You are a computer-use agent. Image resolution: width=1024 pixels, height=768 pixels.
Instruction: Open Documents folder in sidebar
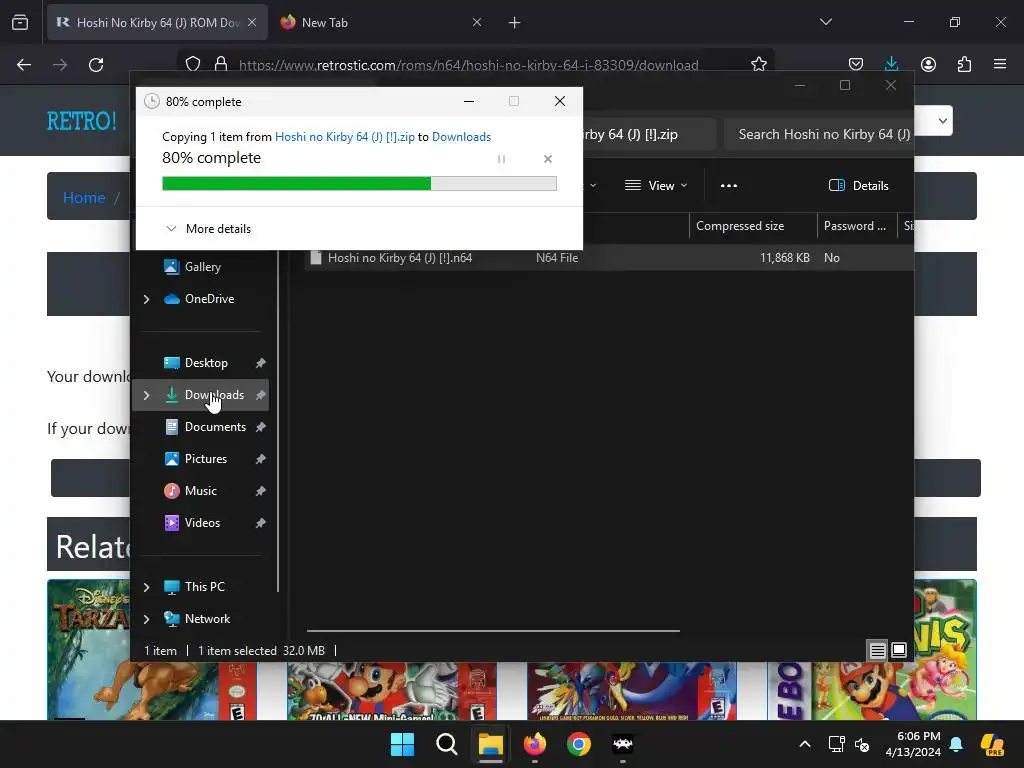click(x=215, y=426)
